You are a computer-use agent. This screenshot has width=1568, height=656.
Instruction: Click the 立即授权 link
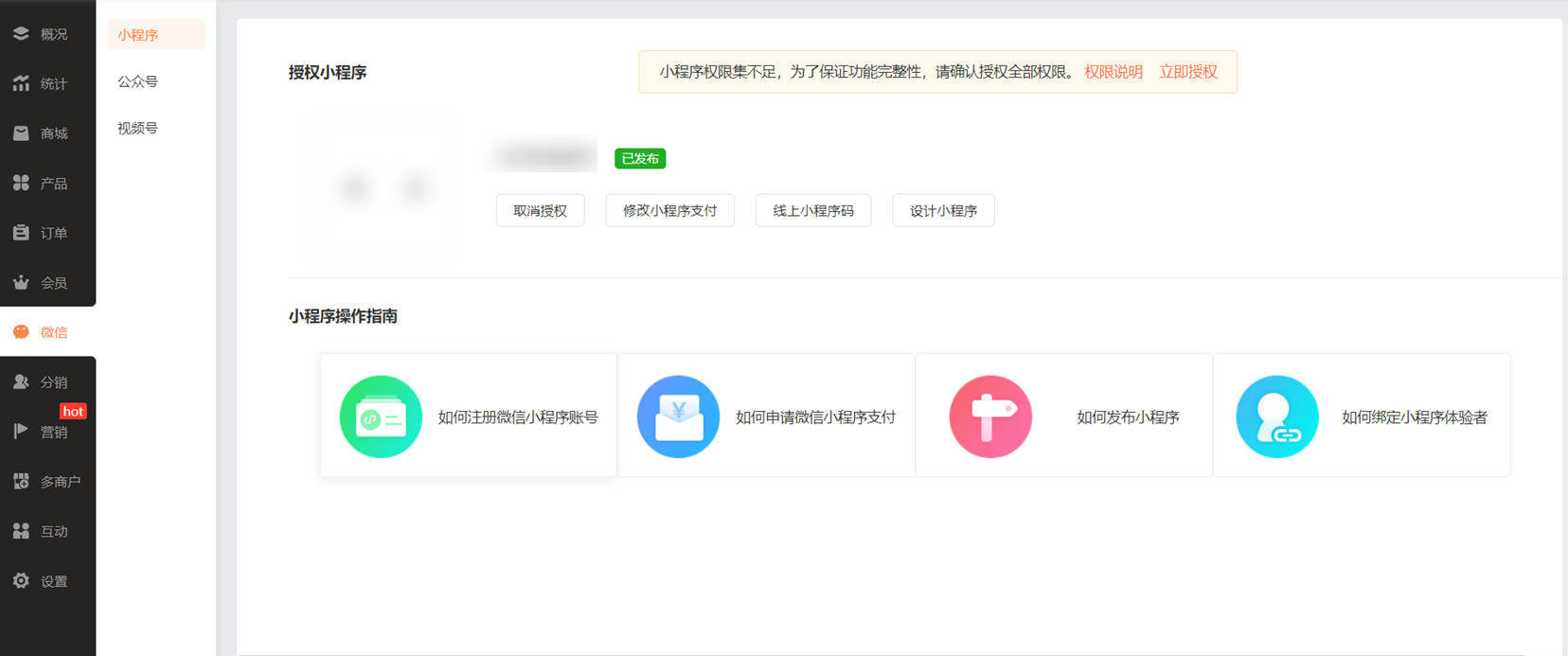pyautogui.click(x=1188, y=72)
